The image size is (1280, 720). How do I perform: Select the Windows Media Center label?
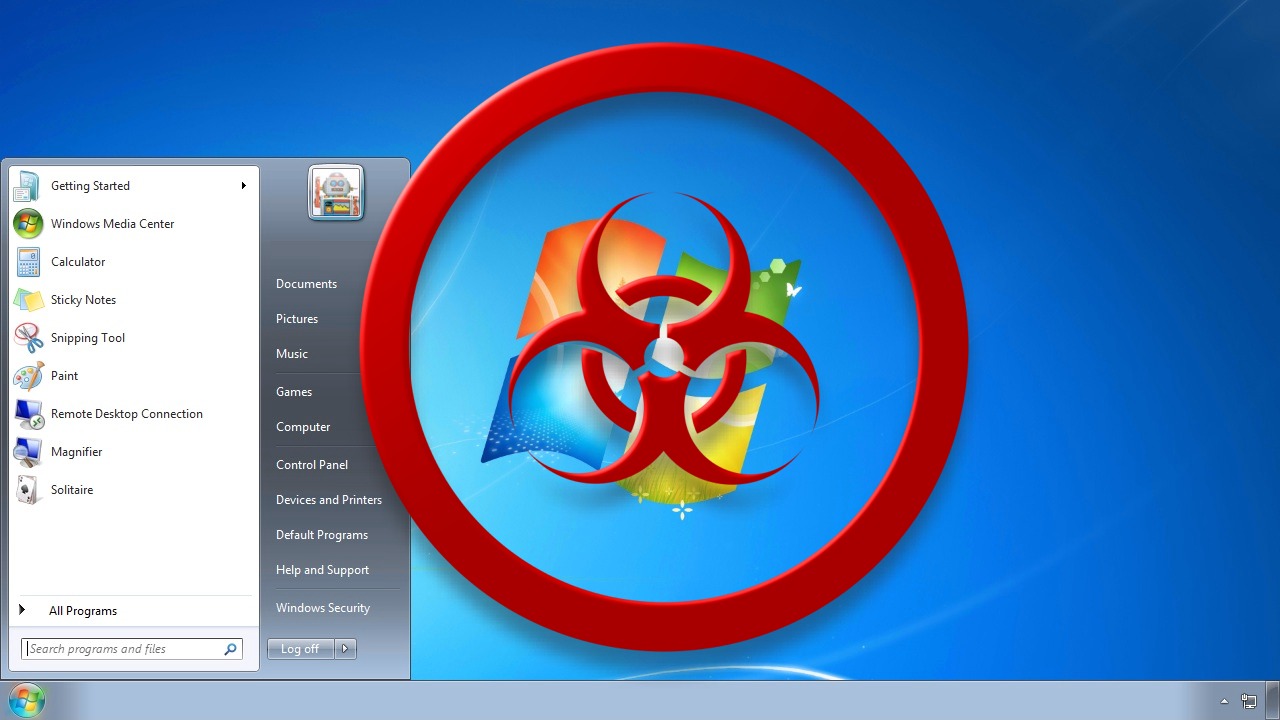click(112, 224)
